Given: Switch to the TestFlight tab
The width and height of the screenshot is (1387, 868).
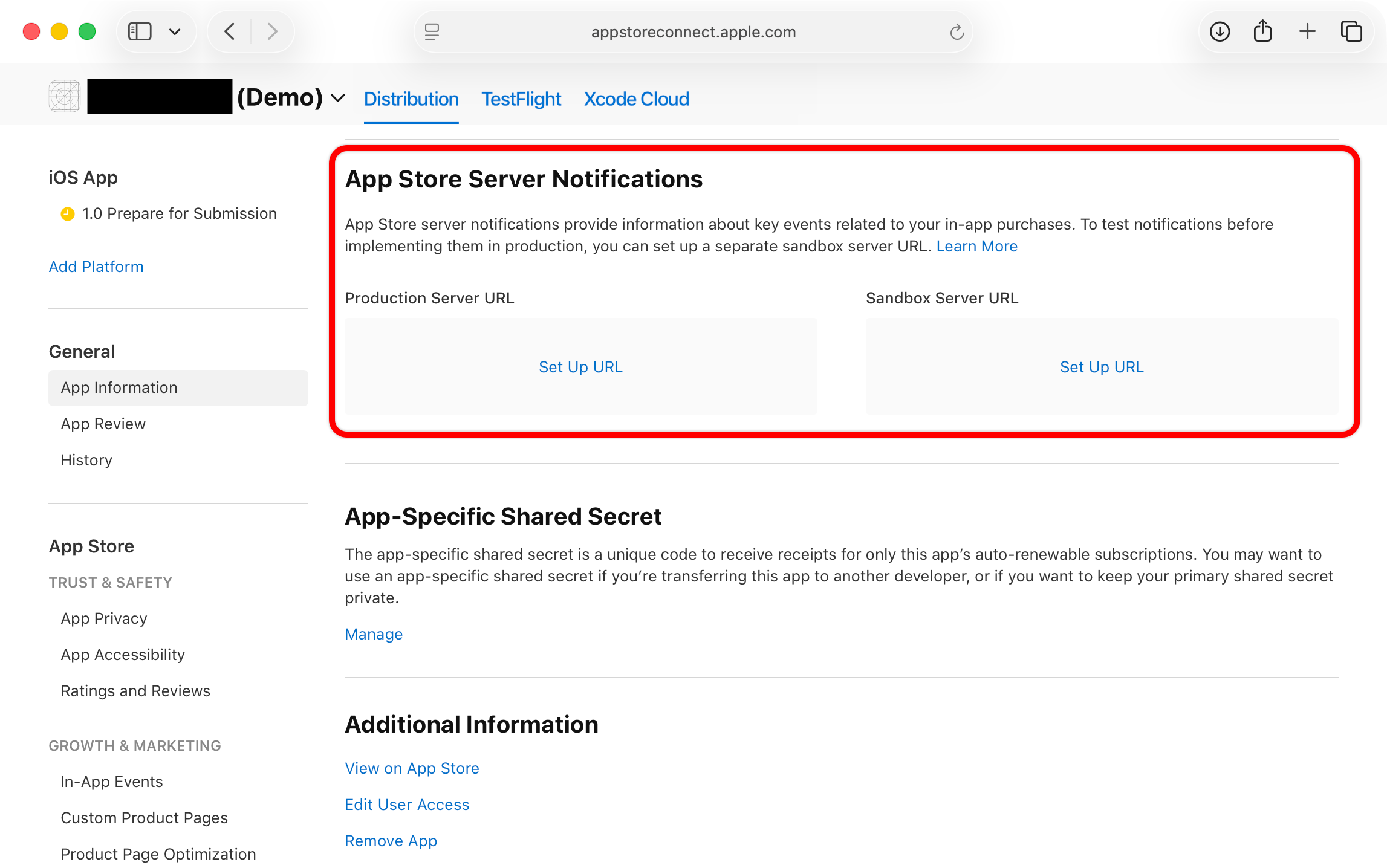Looking at the screenshot, I should click(521, 99).
